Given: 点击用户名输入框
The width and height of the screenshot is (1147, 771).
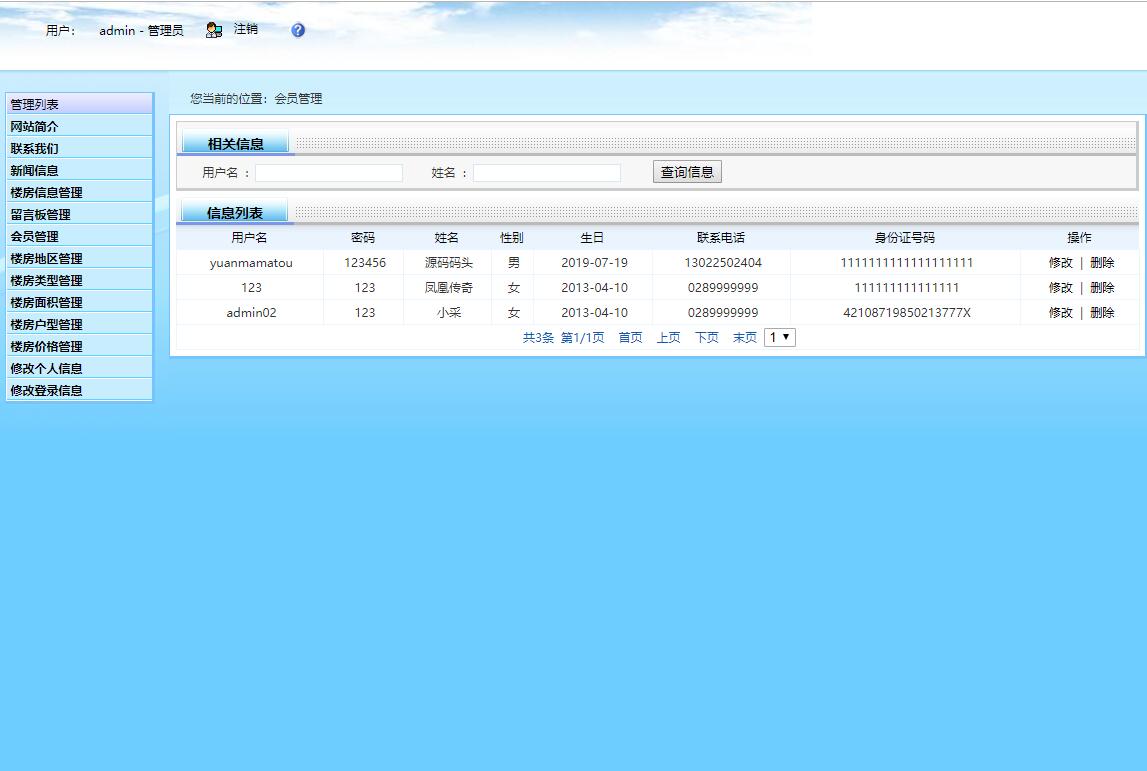Looking at the screenshot, I should (x=329, y=171).
